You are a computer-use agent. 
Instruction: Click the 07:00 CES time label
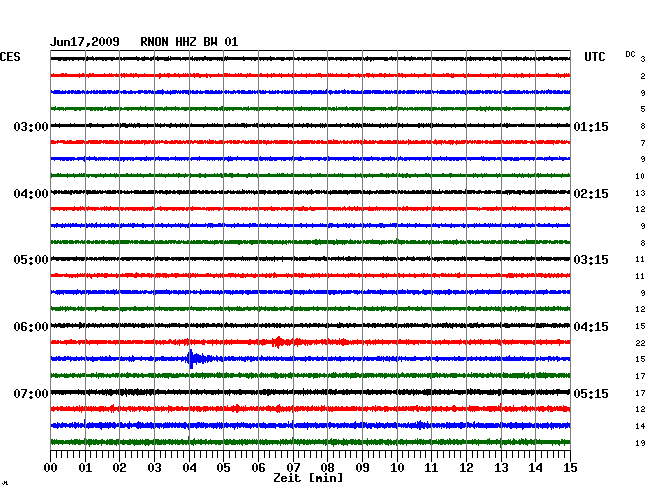[x=31, y=393]
